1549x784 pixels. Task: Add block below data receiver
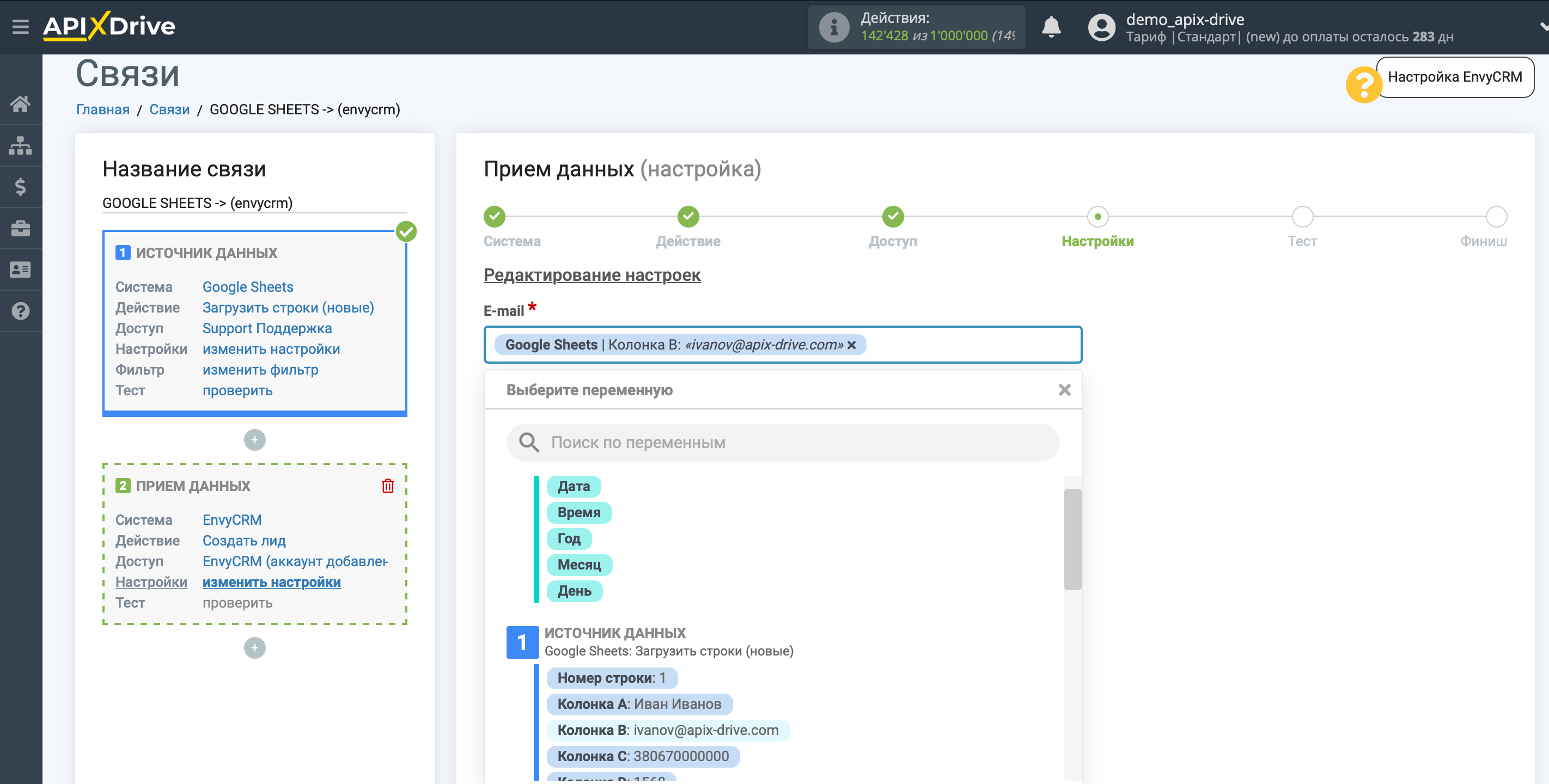(255, 648)
